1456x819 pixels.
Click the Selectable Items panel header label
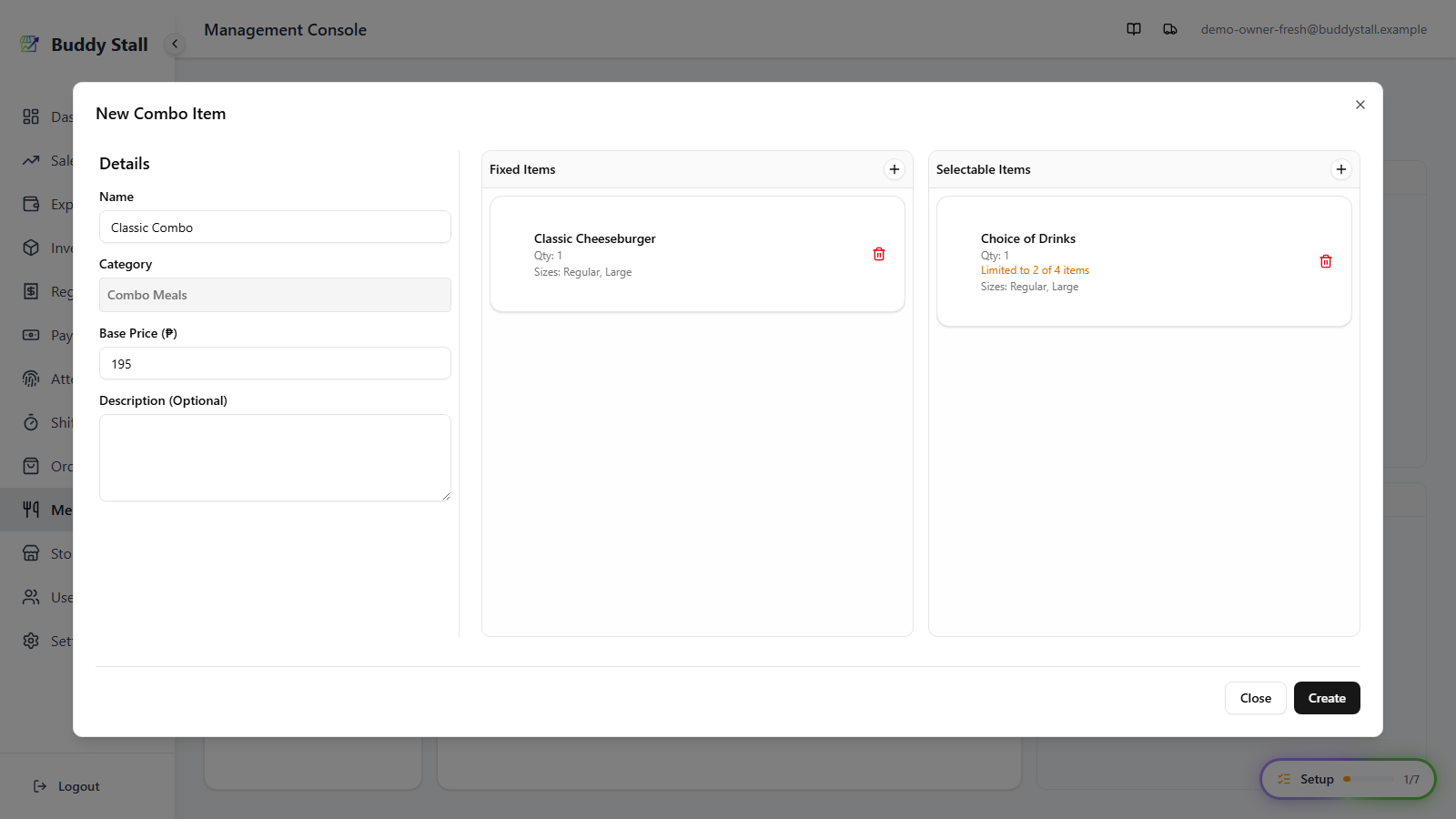point(984,169)
